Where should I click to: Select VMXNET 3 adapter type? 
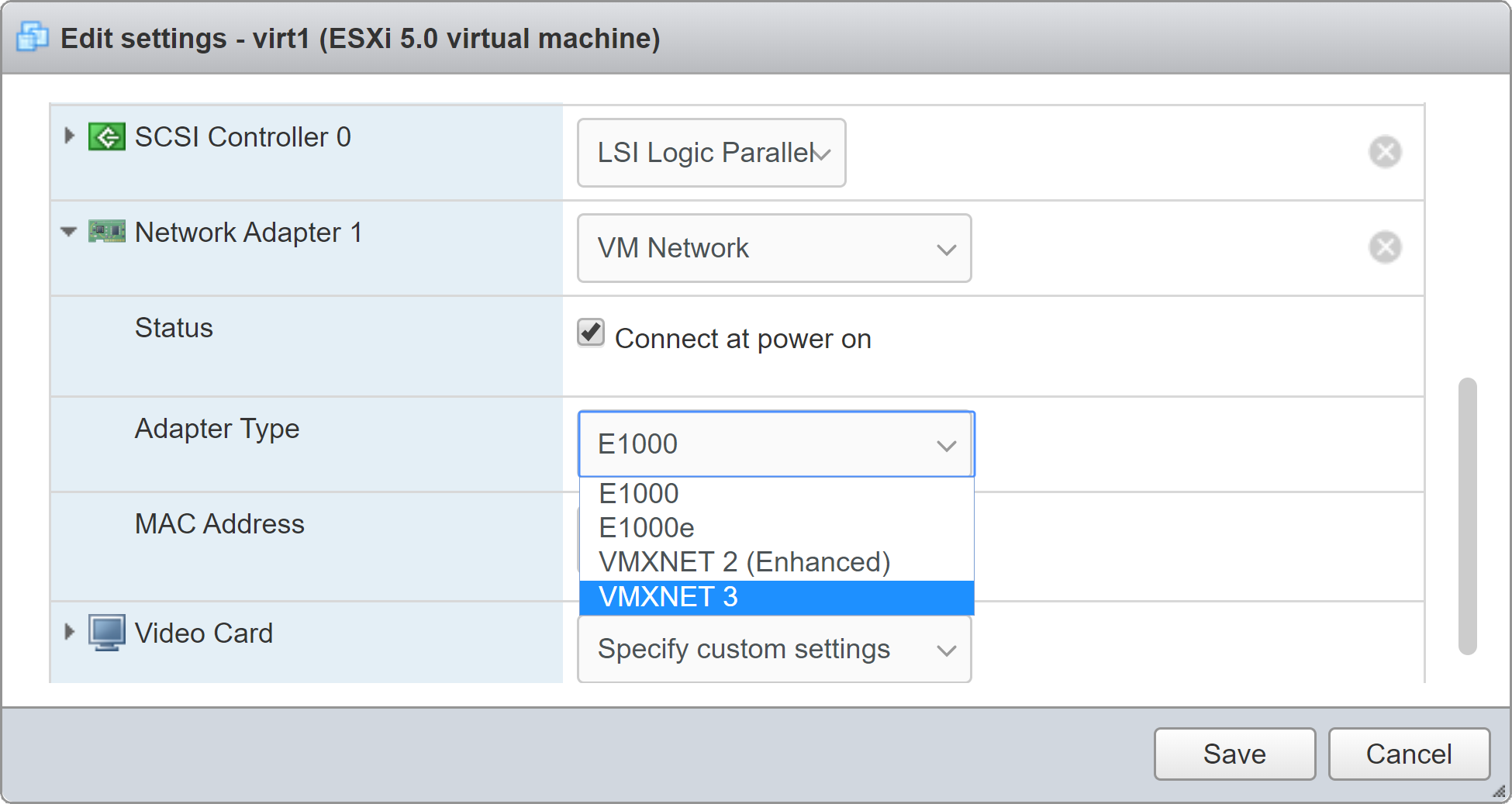click(x=667, y=597)
